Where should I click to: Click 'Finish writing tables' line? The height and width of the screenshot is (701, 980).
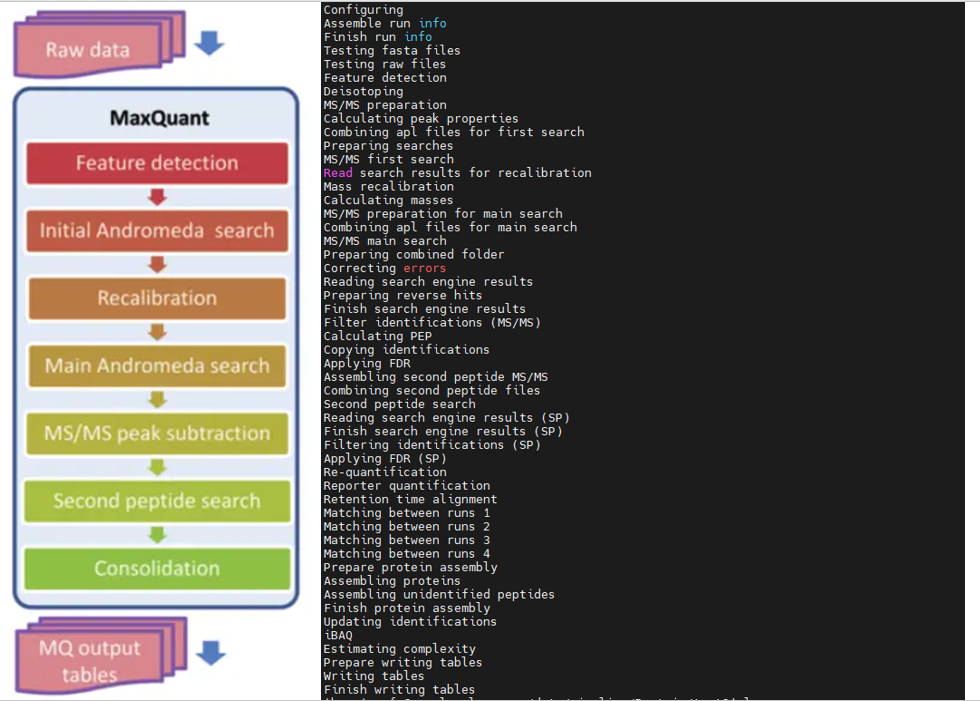pos(399,690)
